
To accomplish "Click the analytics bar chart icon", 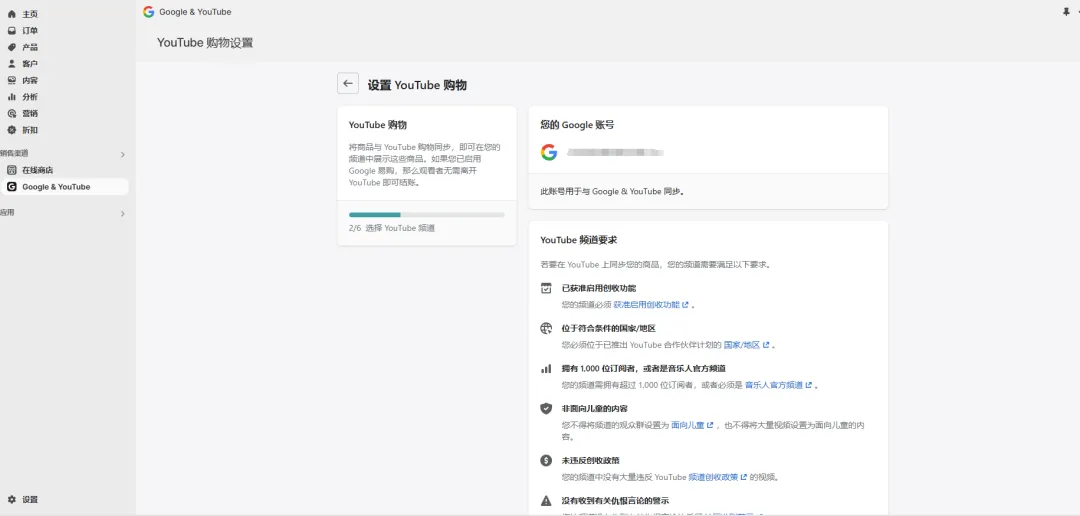I will [12, 96].
